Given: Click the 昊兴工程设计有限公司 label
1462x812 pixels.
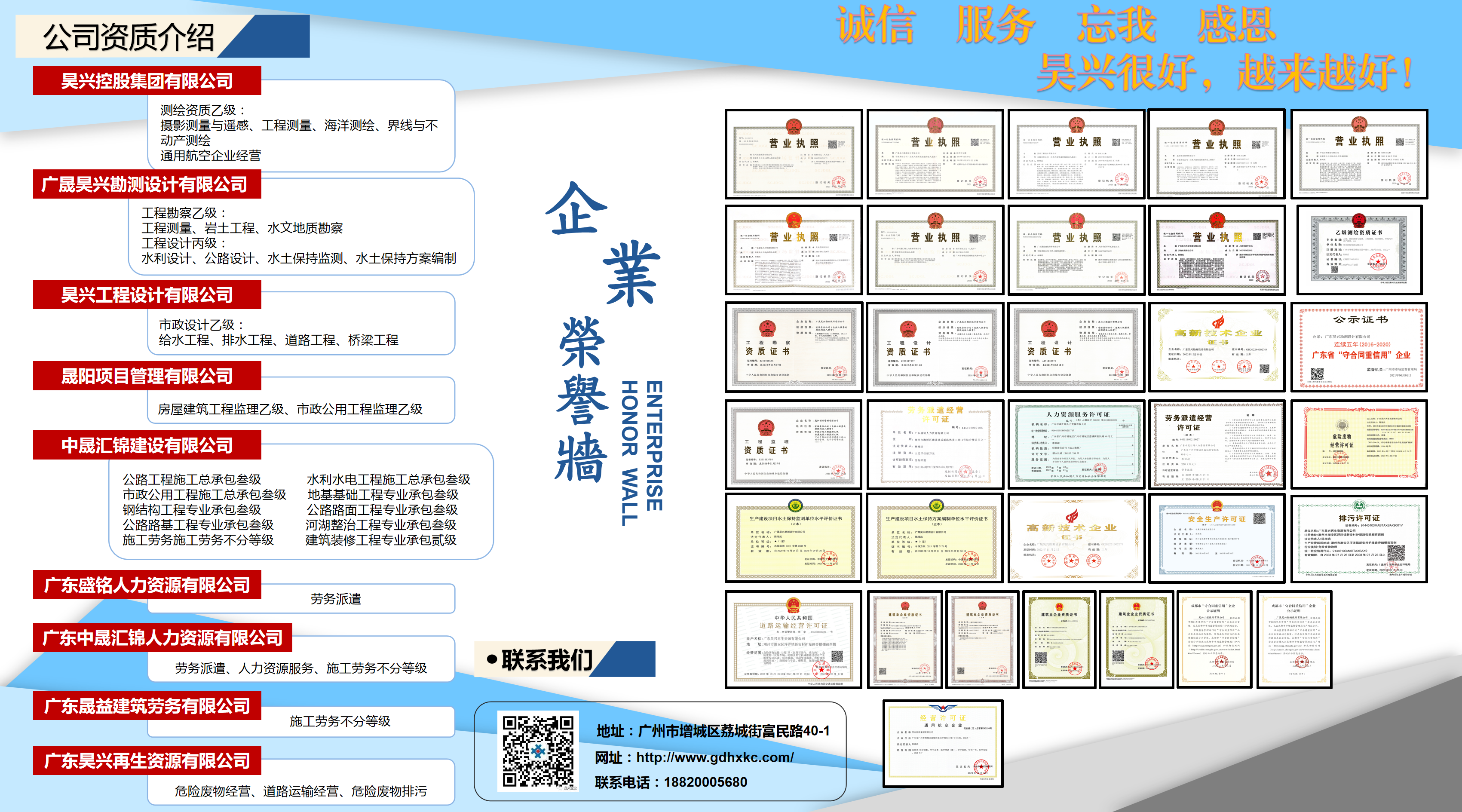Looking at the screenshot, I should click(147, 294).
